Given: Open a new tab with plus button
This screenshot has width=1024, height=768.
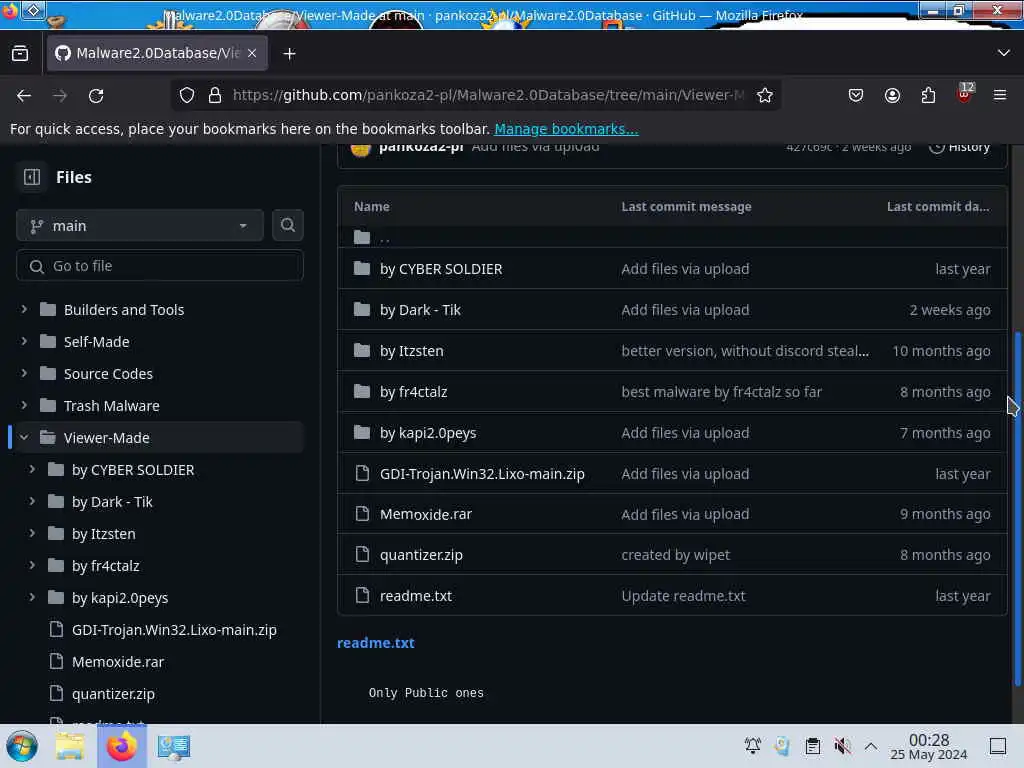Looking at the screenshot, I should (289, 54).
